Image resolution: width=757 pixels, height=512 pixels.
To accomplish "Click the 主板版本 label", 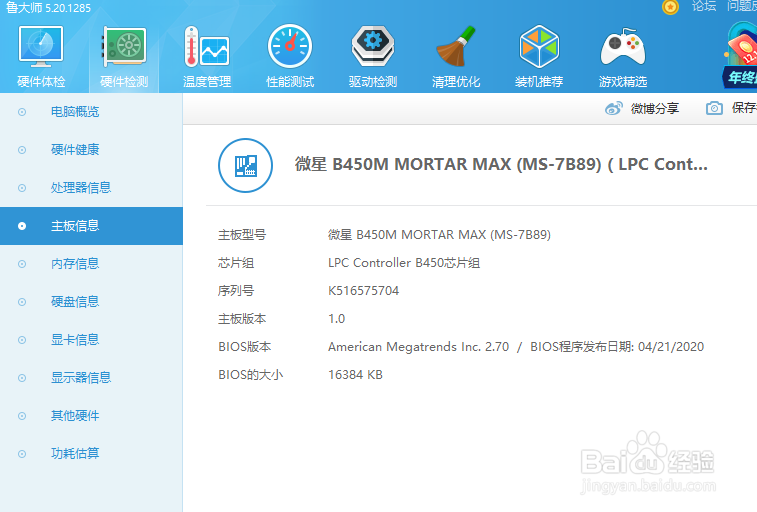I will [x=242, y=319].
